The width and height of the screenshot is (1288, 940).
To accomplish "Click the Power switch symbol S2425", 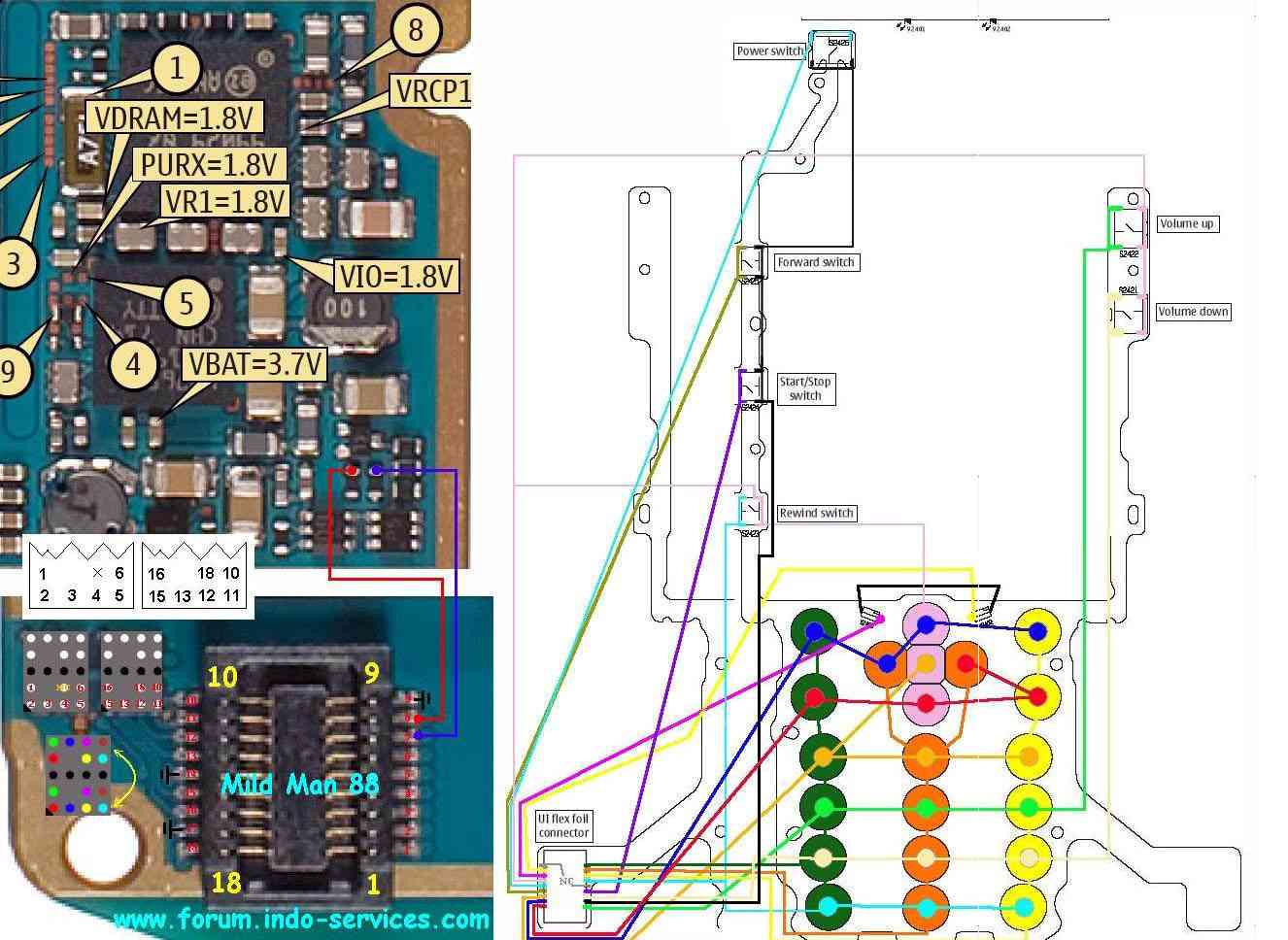I will [x=832, y=50].
